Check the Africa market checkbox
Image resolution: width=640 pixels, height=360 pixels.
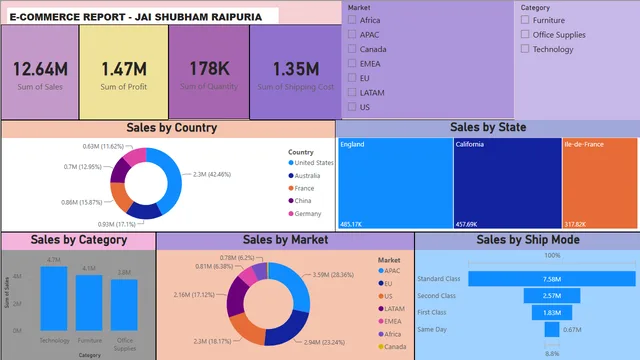pyautogui.click(x=352, y=20)
